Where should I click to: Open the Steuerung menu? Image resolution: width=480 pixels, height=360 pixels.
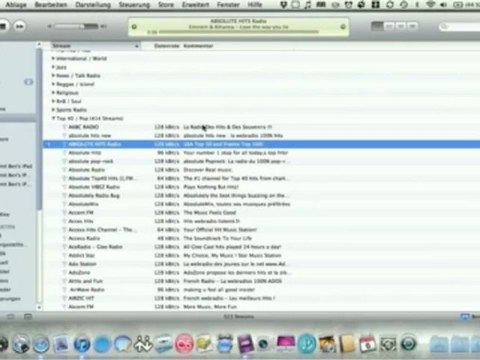(134, 5)
